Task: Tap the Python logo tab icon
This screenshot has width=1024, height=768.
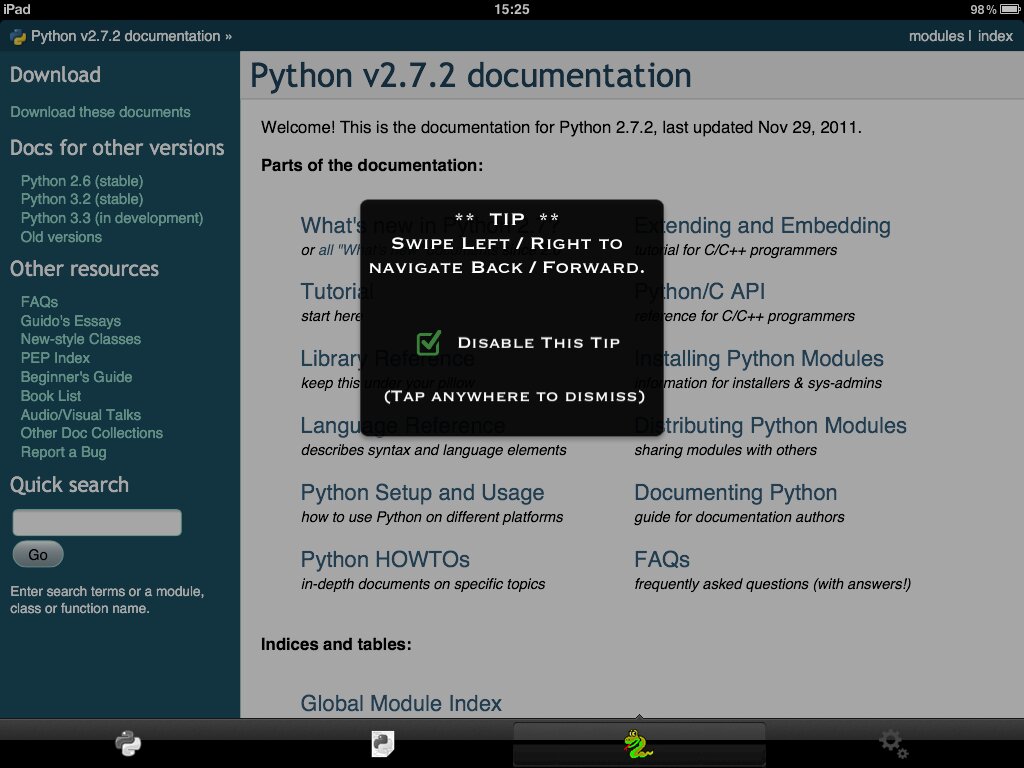Action: [128, 743]
